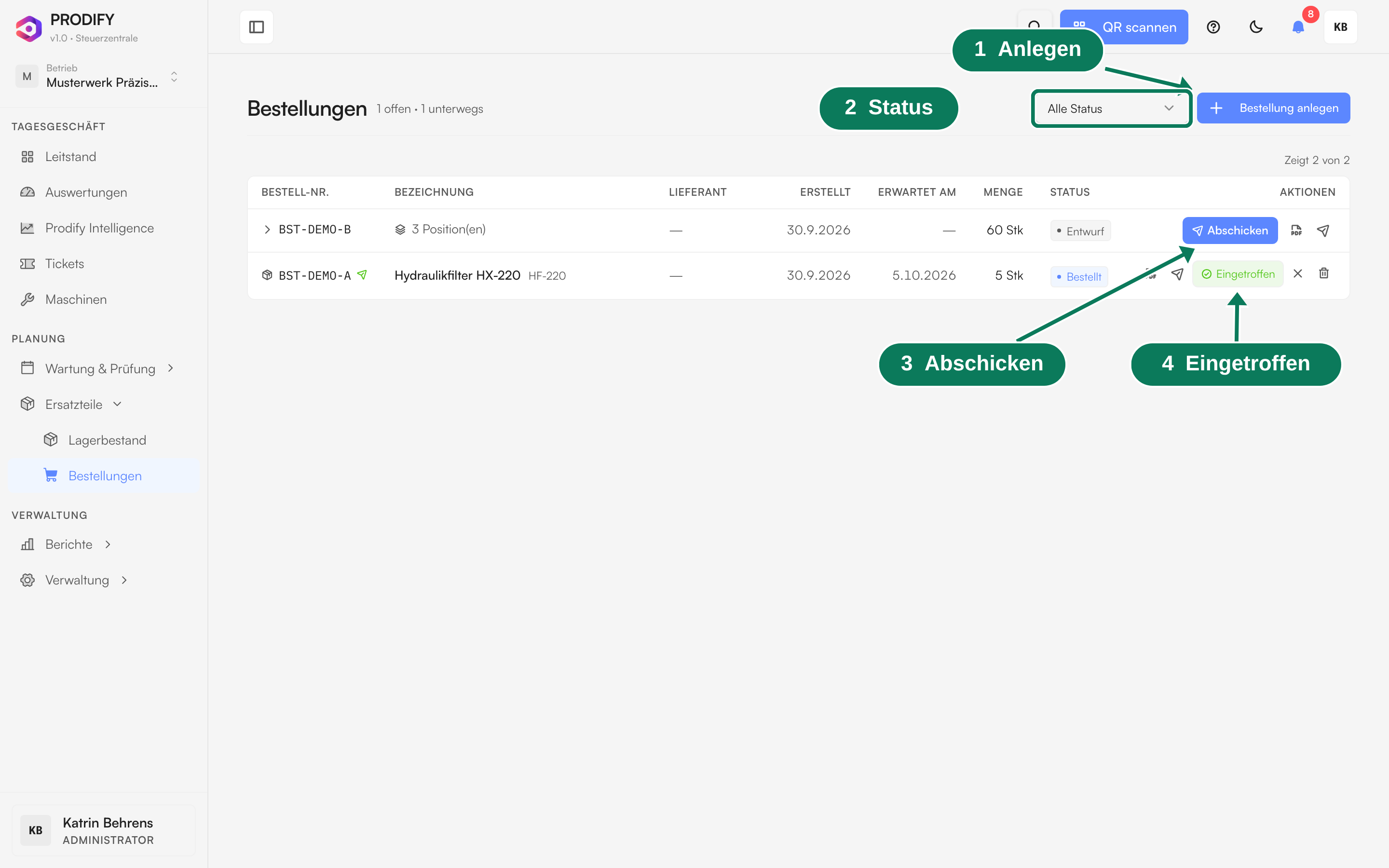This screenshot has height=868, width=1389.
Task: Open Katrin Behrens user profile card
Action: [103, 830]
